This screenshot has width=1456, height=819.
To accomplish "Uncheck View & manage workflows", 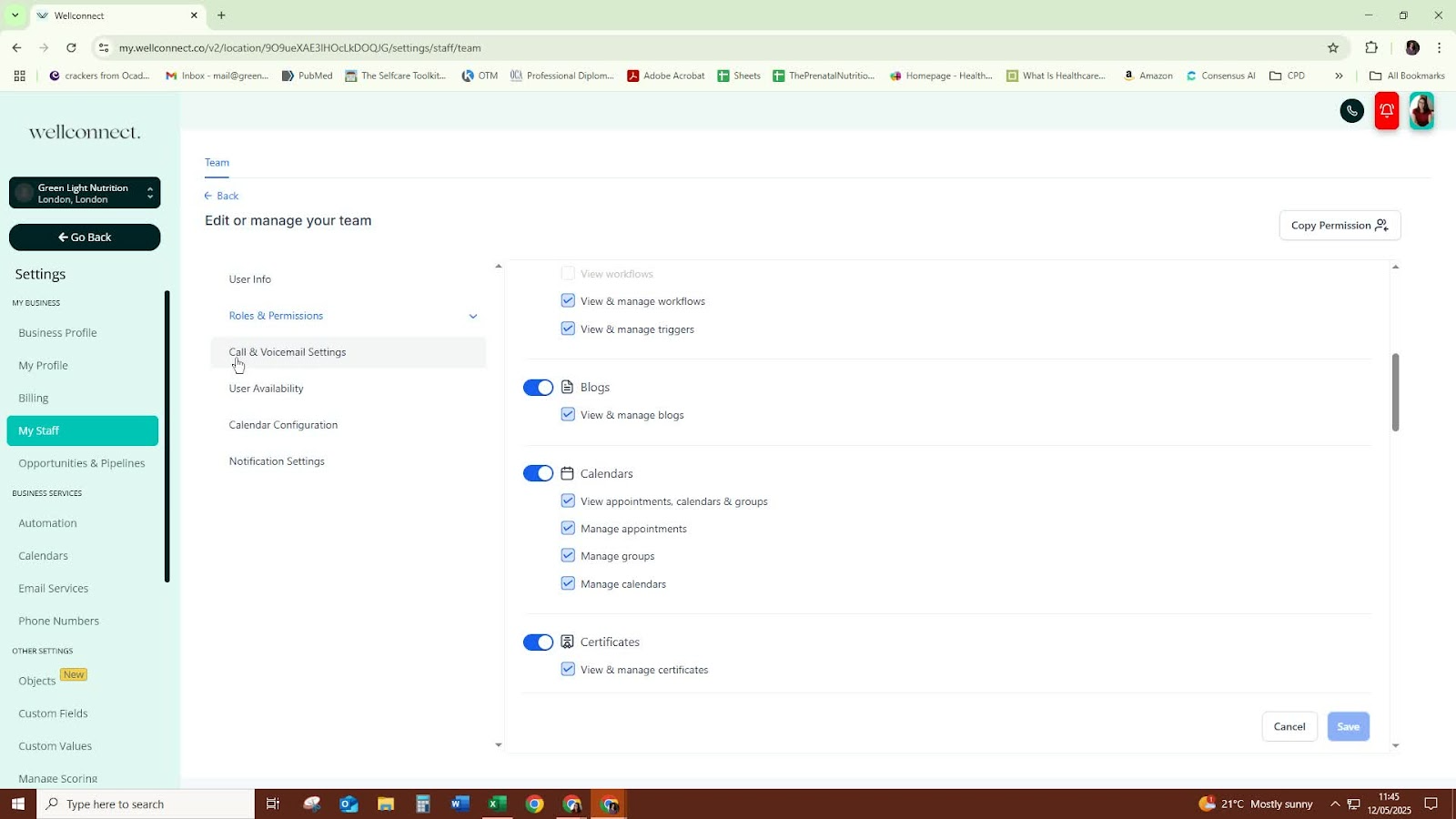I will tap(568, 300).
